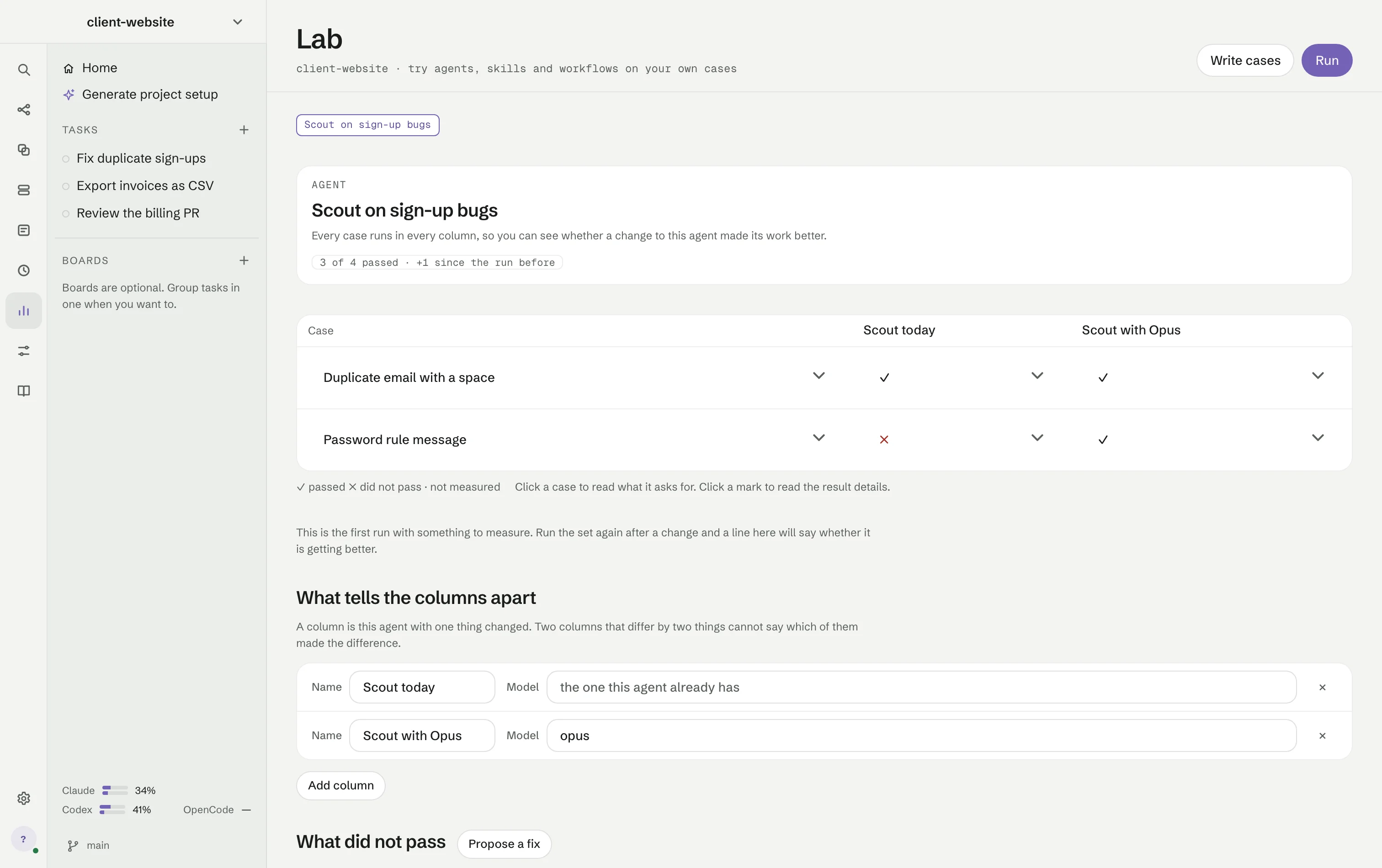
Task: Click Propose a fix button
Action: [504, 844]
